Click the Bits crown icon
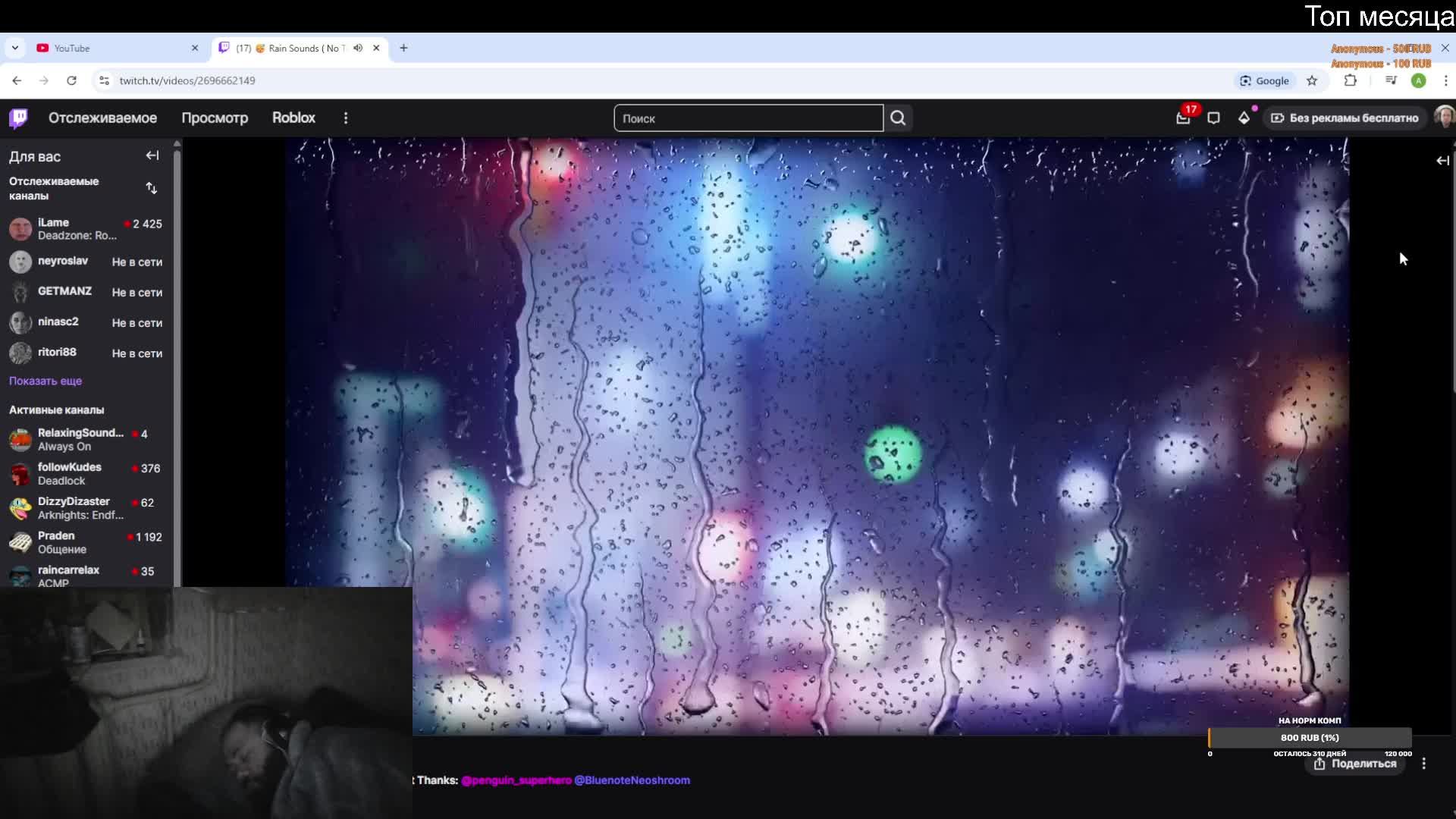The image size is (1456, 819). [x=1244, y=118]
